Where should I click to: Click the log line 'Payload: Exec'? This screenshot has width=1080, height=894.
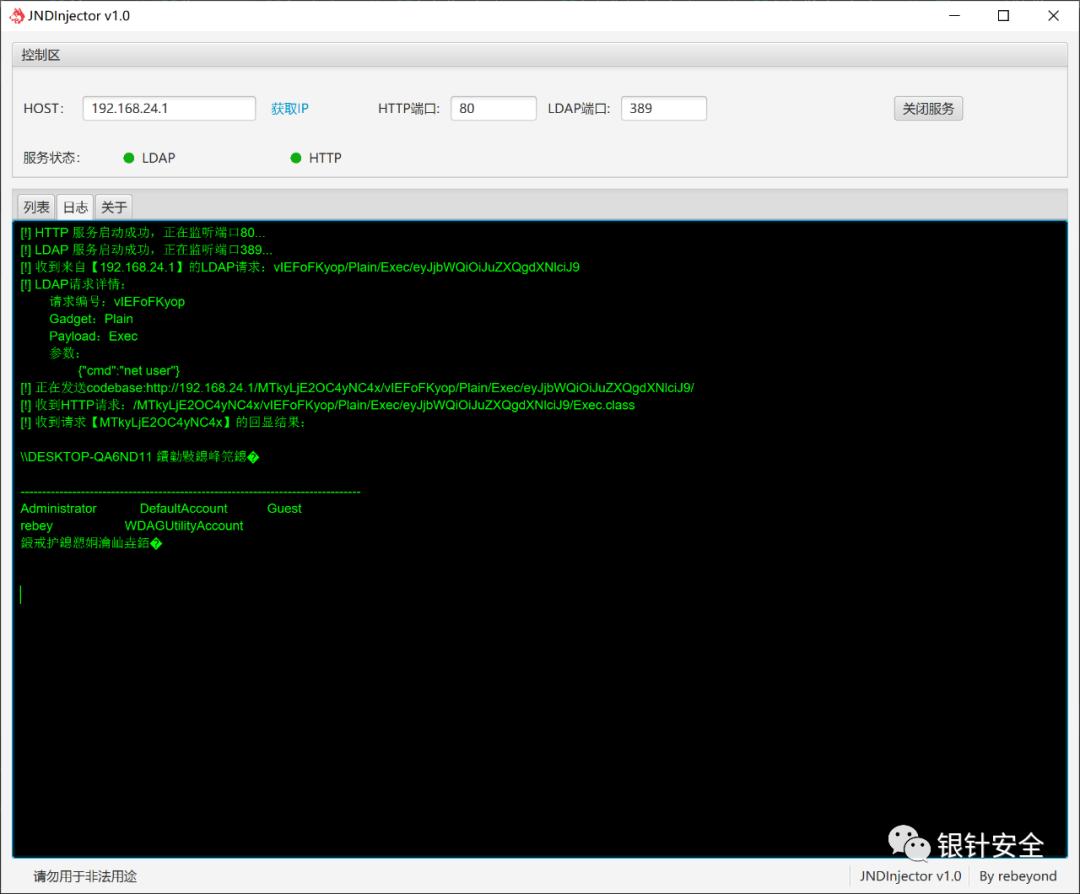[93, 336]
